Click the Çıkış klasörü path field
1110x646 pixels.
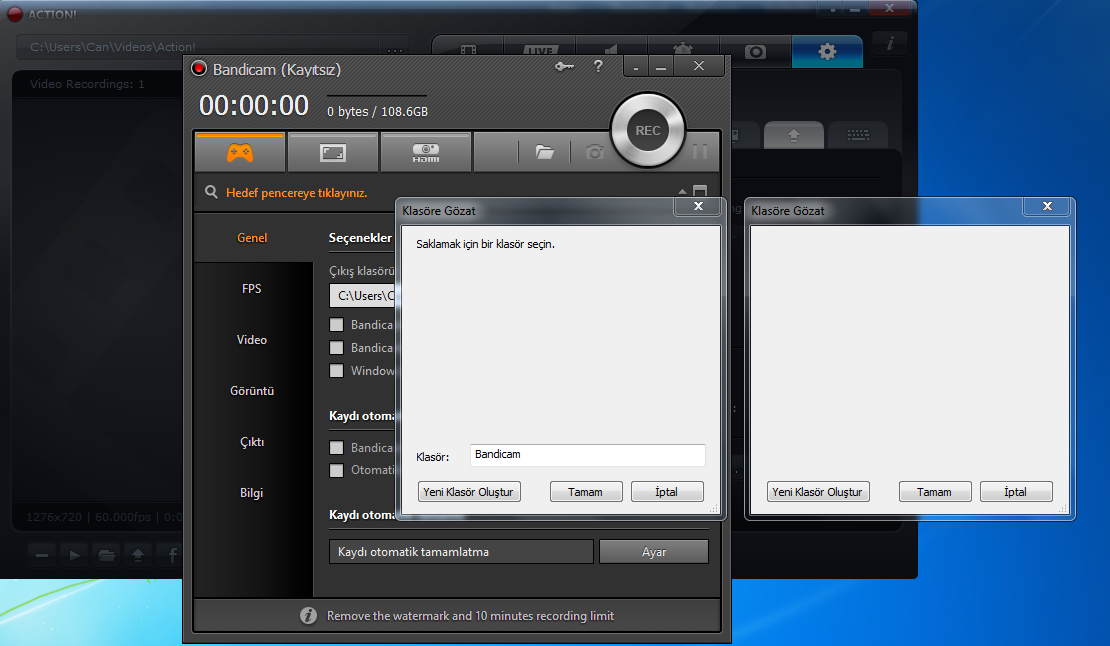point(362,296)
